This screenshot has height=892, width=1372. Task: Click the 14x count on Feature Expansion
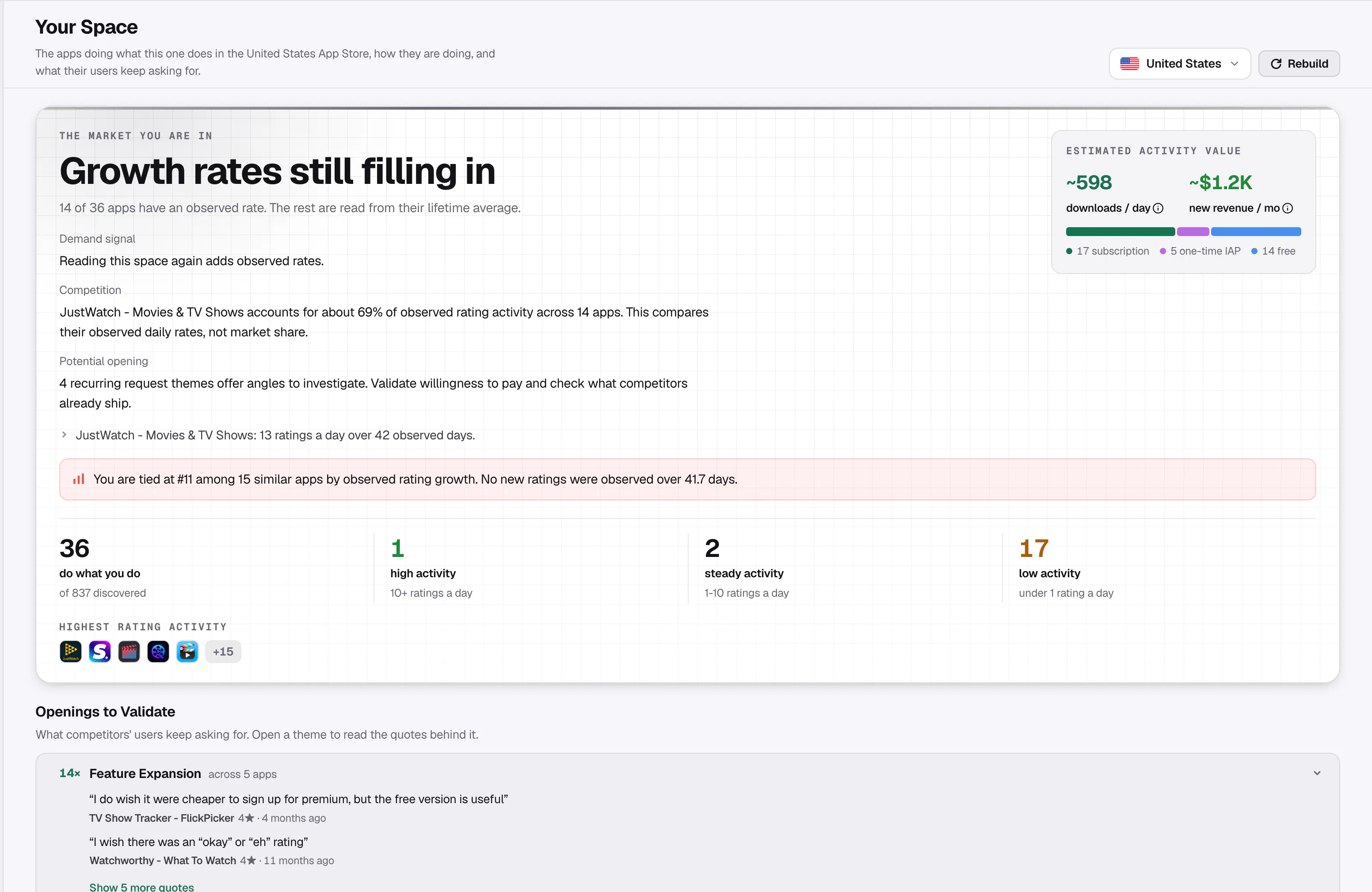(x=70, y=773)
